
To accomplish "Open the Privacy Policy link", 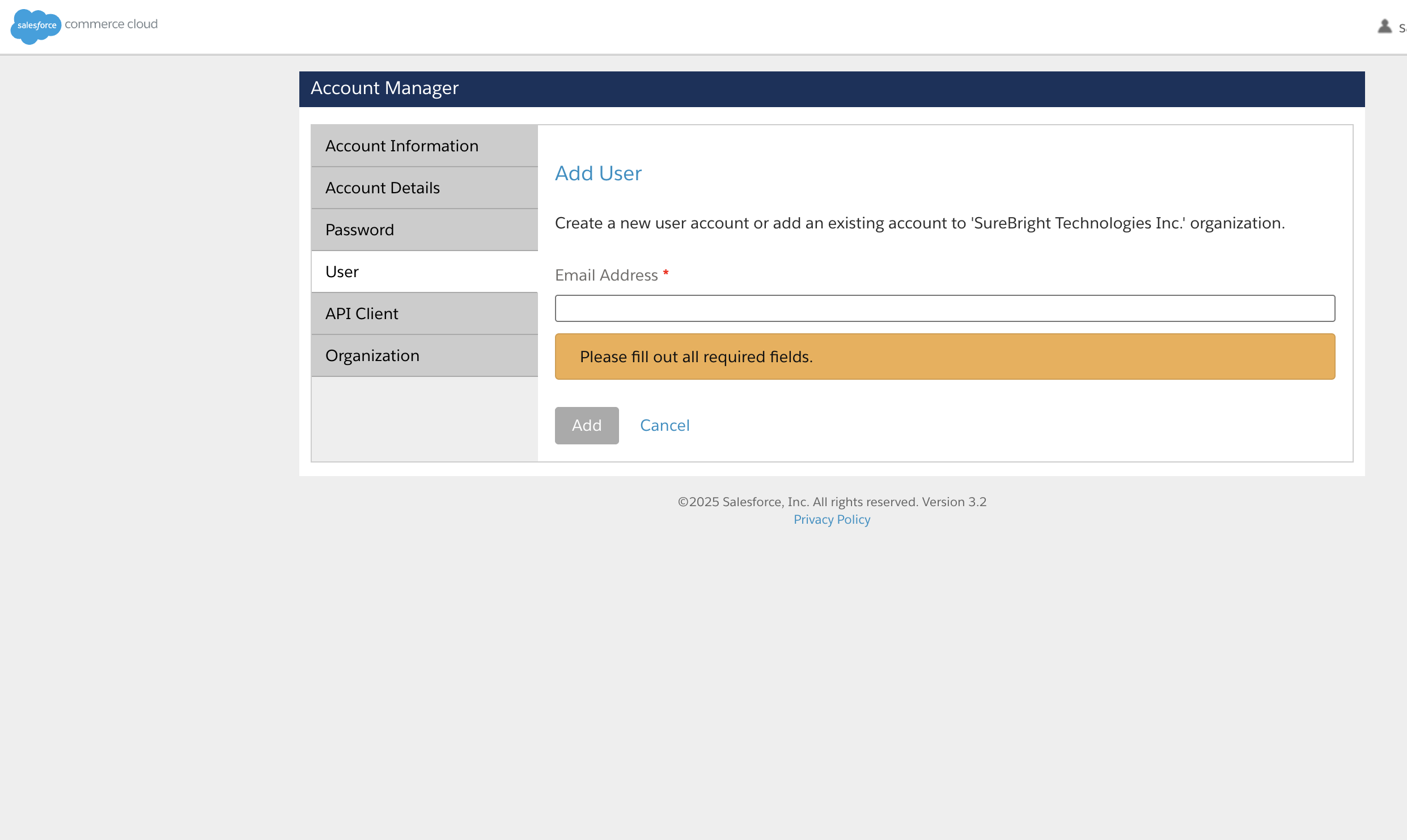I will (x=832, y=519).
